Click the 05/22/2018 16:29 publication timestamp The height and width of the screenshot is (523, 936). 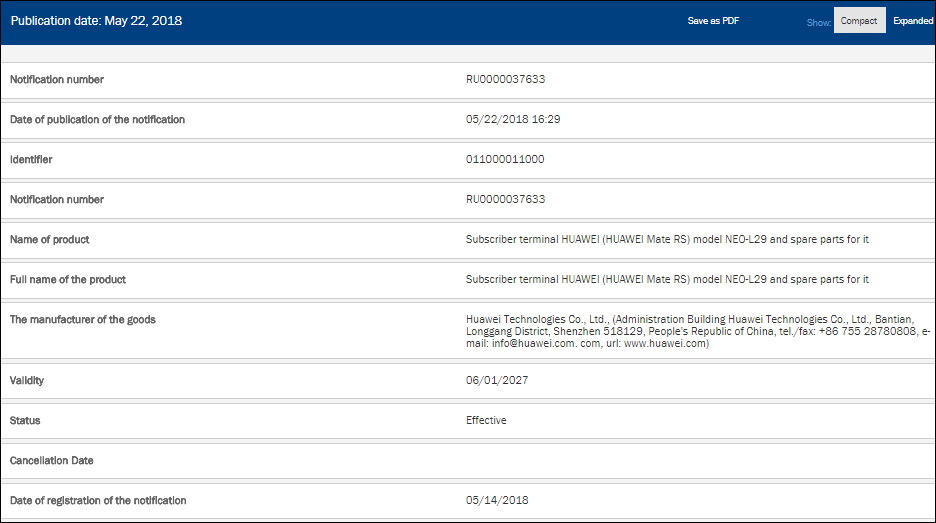coord(512,119)
